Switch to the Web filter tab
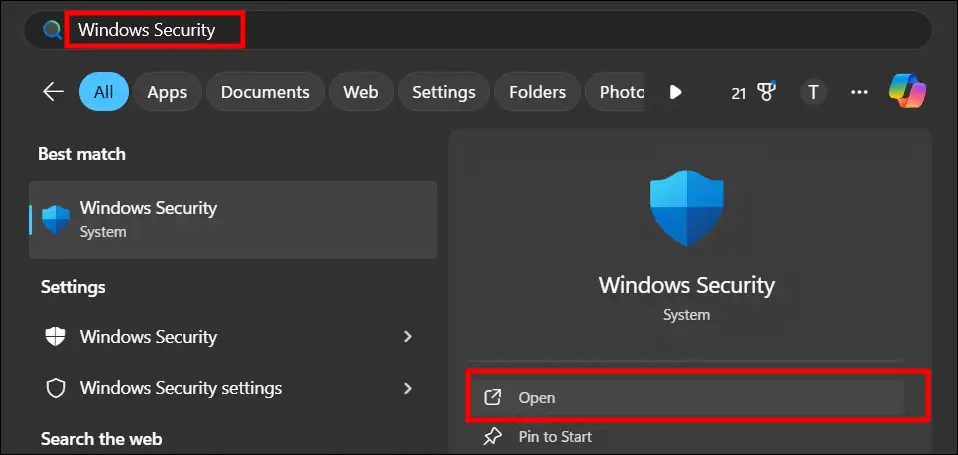958x455 pixels. tap(360, 92)
